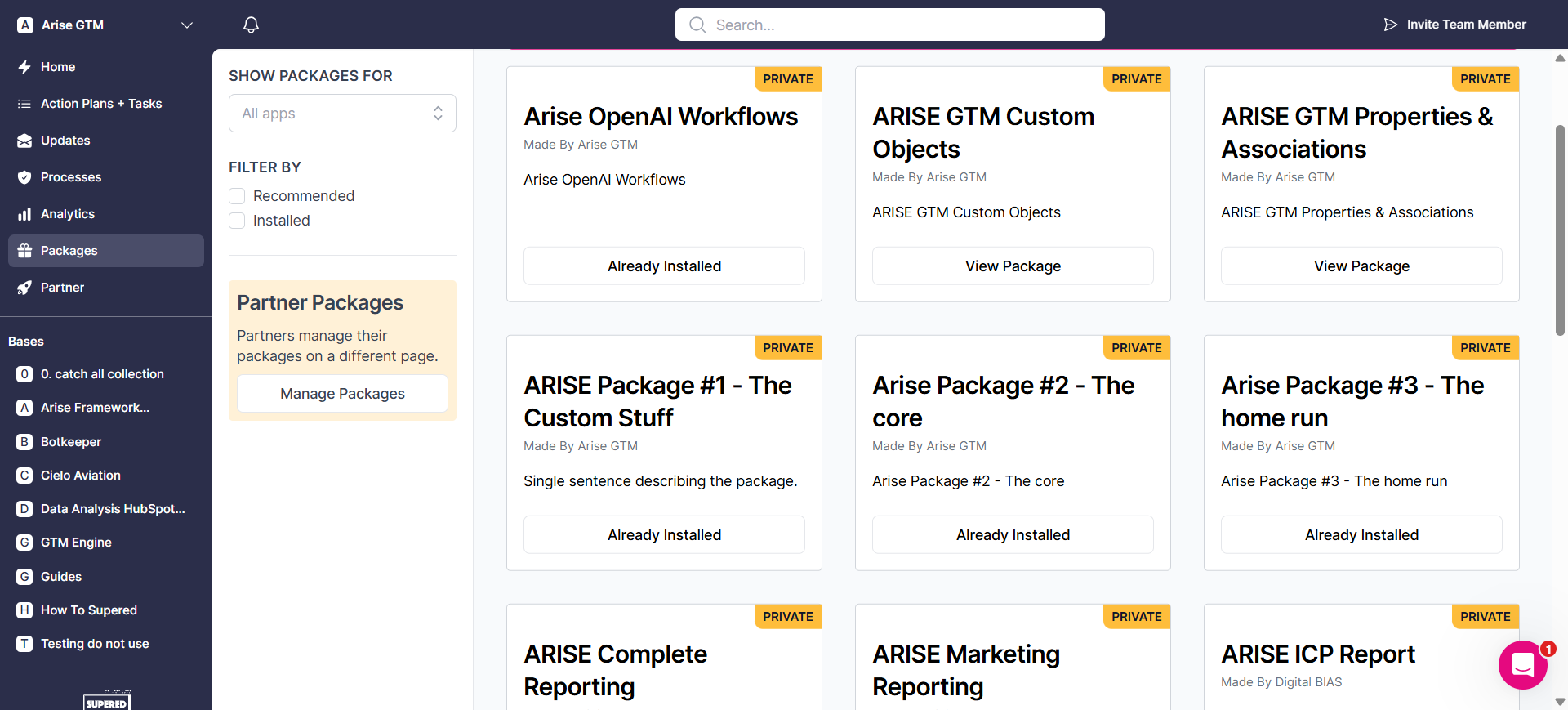Click the Updates inbox icon
Image resolution: width=1568 pixels, height=710 pixels.
coord(24,141)
